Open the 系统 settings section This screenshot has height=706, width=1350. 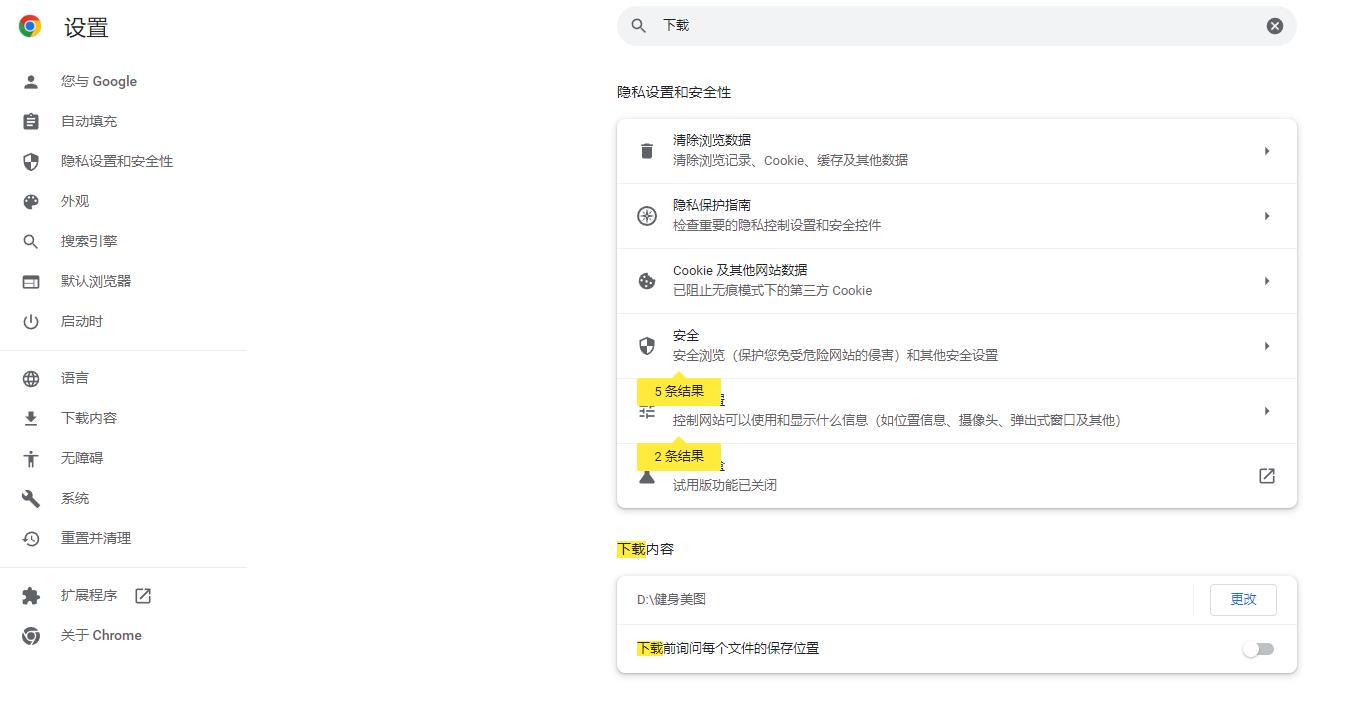click(x=74, y=498)
